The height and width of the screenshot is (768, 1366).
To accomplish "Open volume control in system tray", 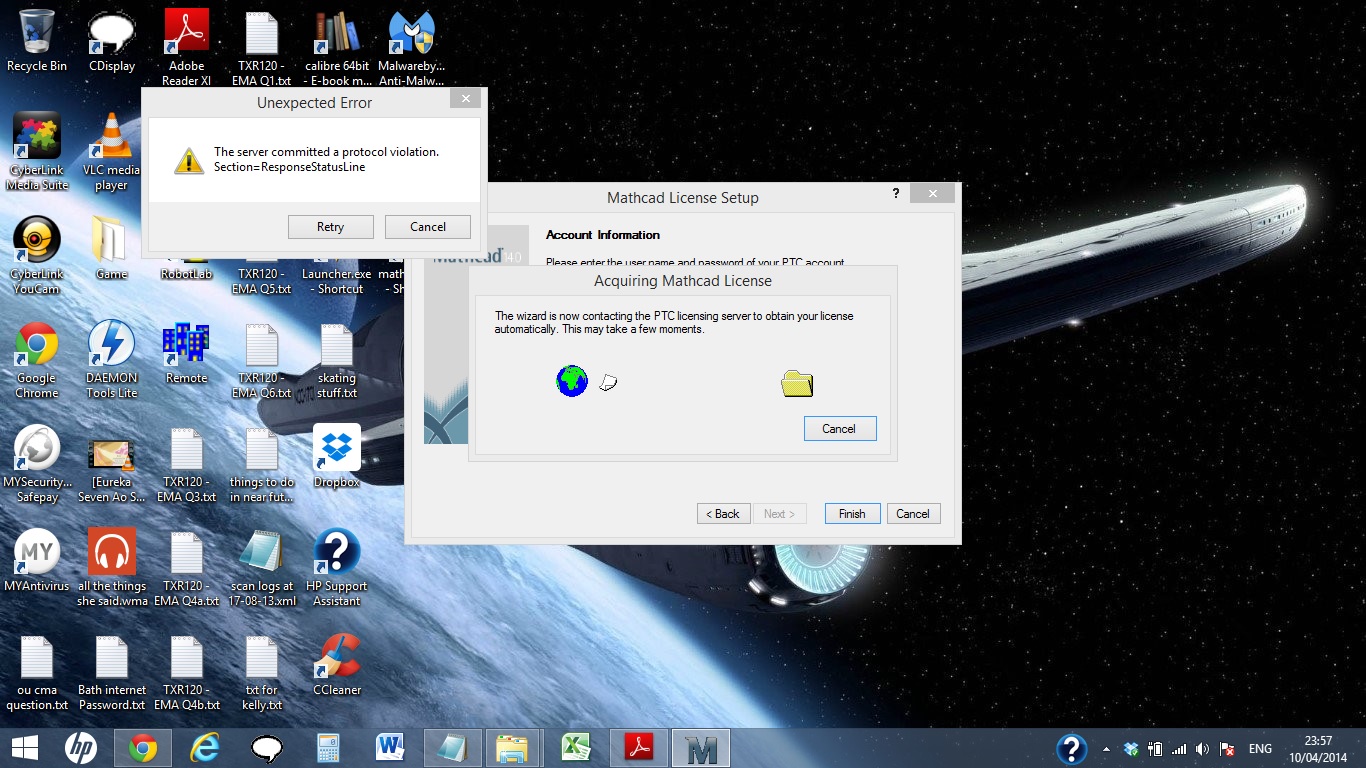I will (x=1202, y=749).
